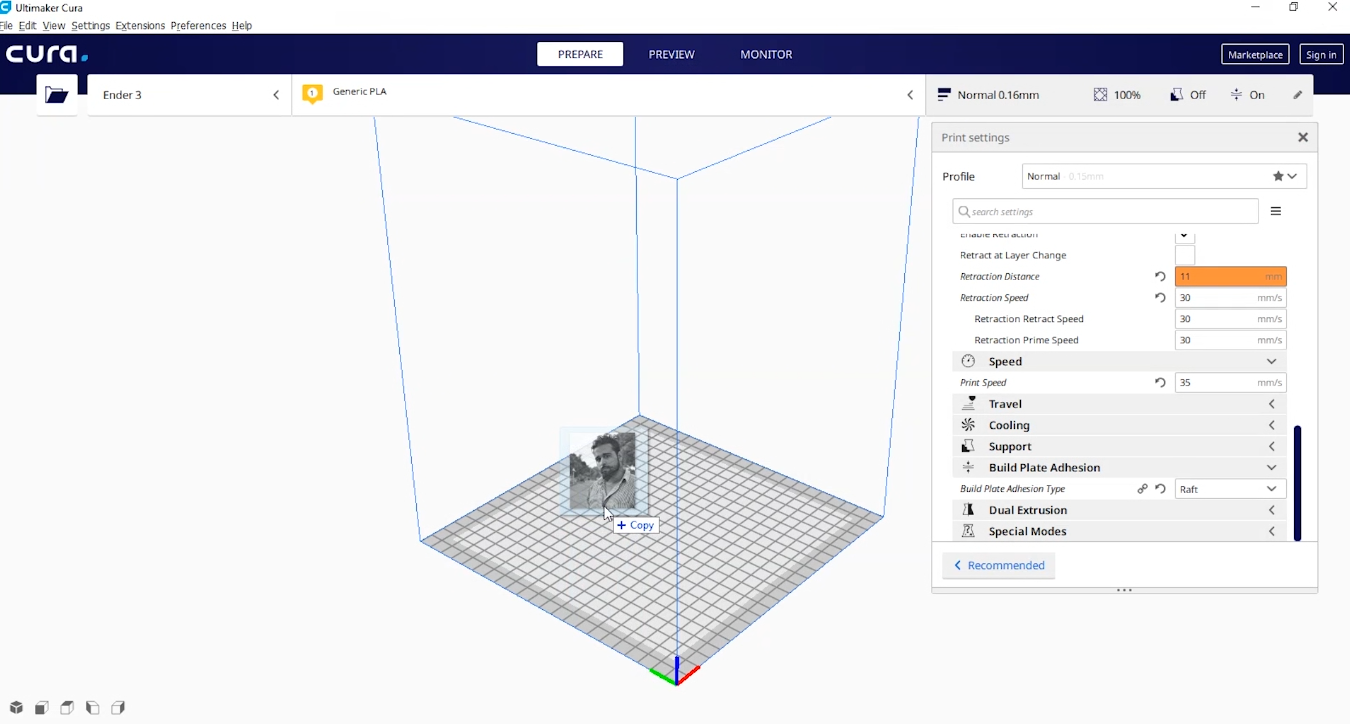Open the Preferences menu
1350x724 pixels.
coord(198,25)
